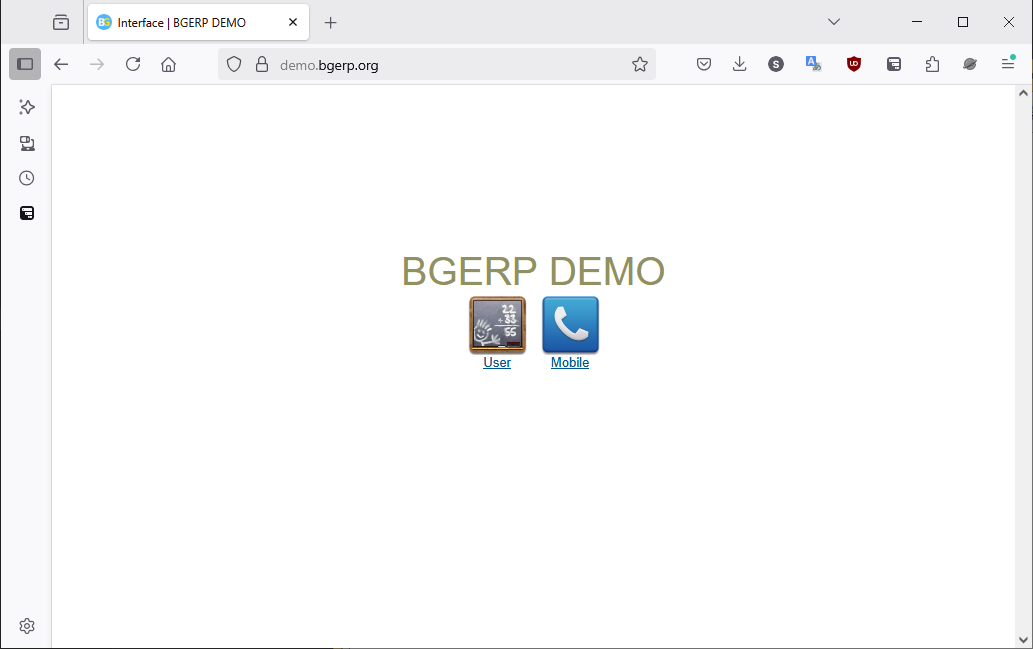This screenshot has height=649, width=1033.
Task: Open the Save to Pocket button
Action: tap(704, 64)
